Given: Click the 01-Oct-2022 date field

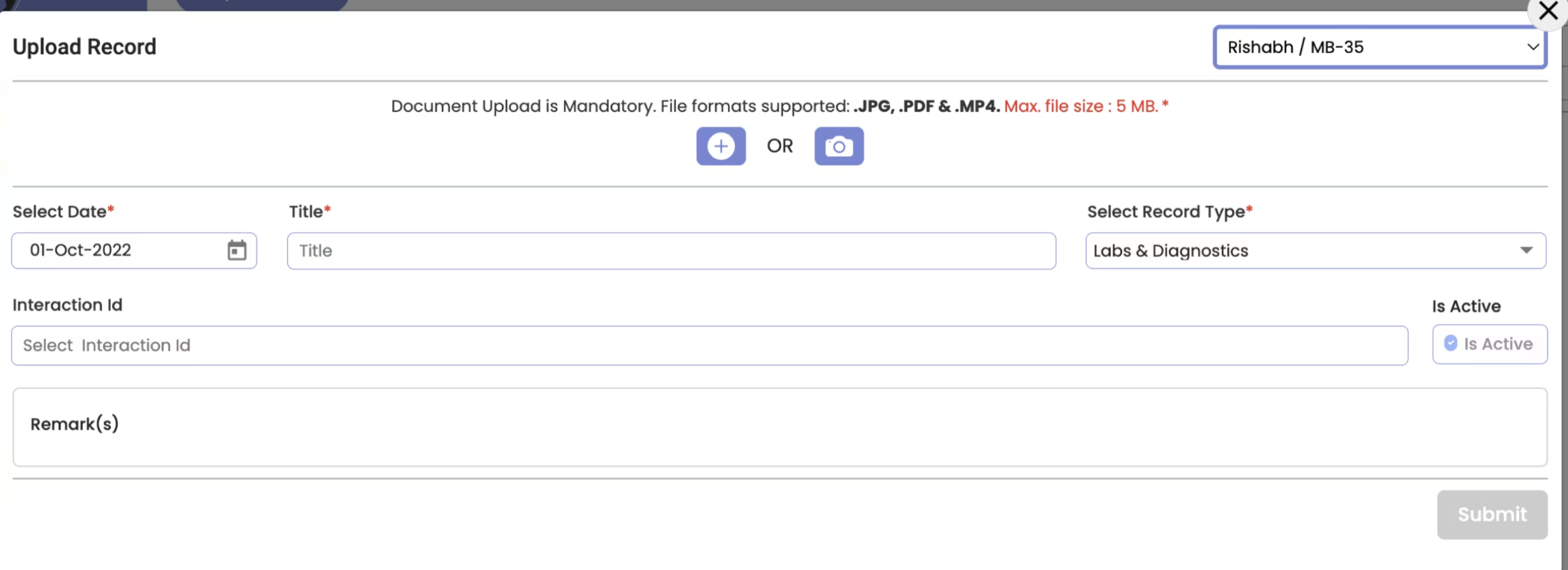Looking at the screenshot, I should [134, 250].
